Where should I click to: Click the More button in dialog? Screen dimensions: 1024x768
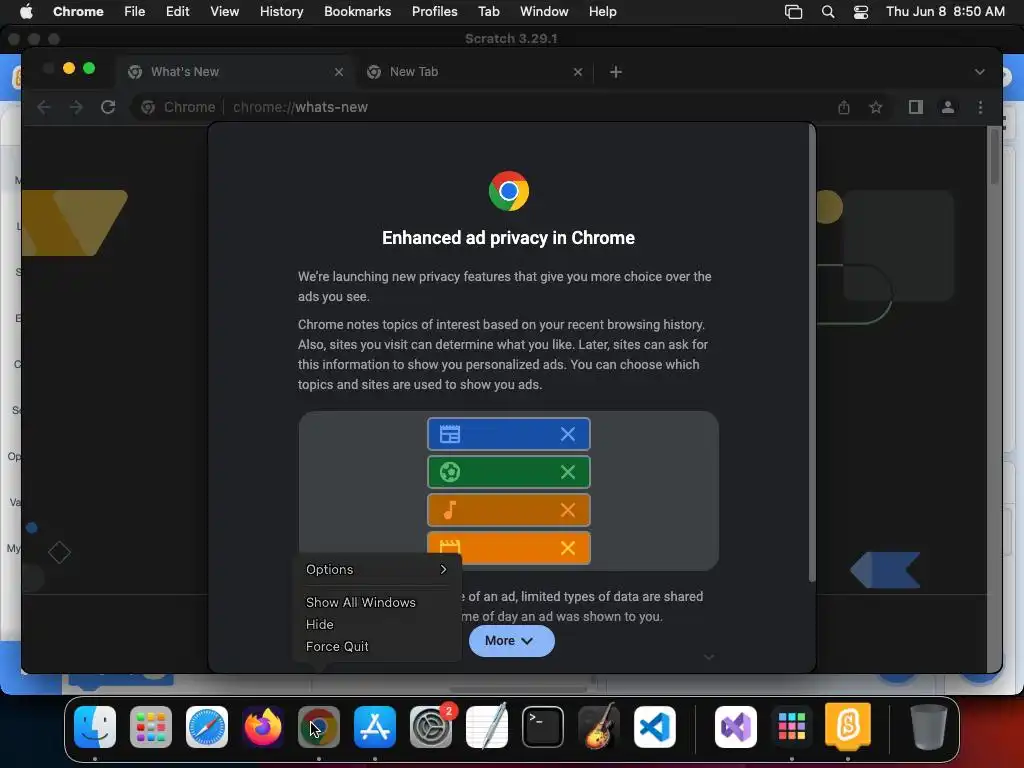point(511,641)
